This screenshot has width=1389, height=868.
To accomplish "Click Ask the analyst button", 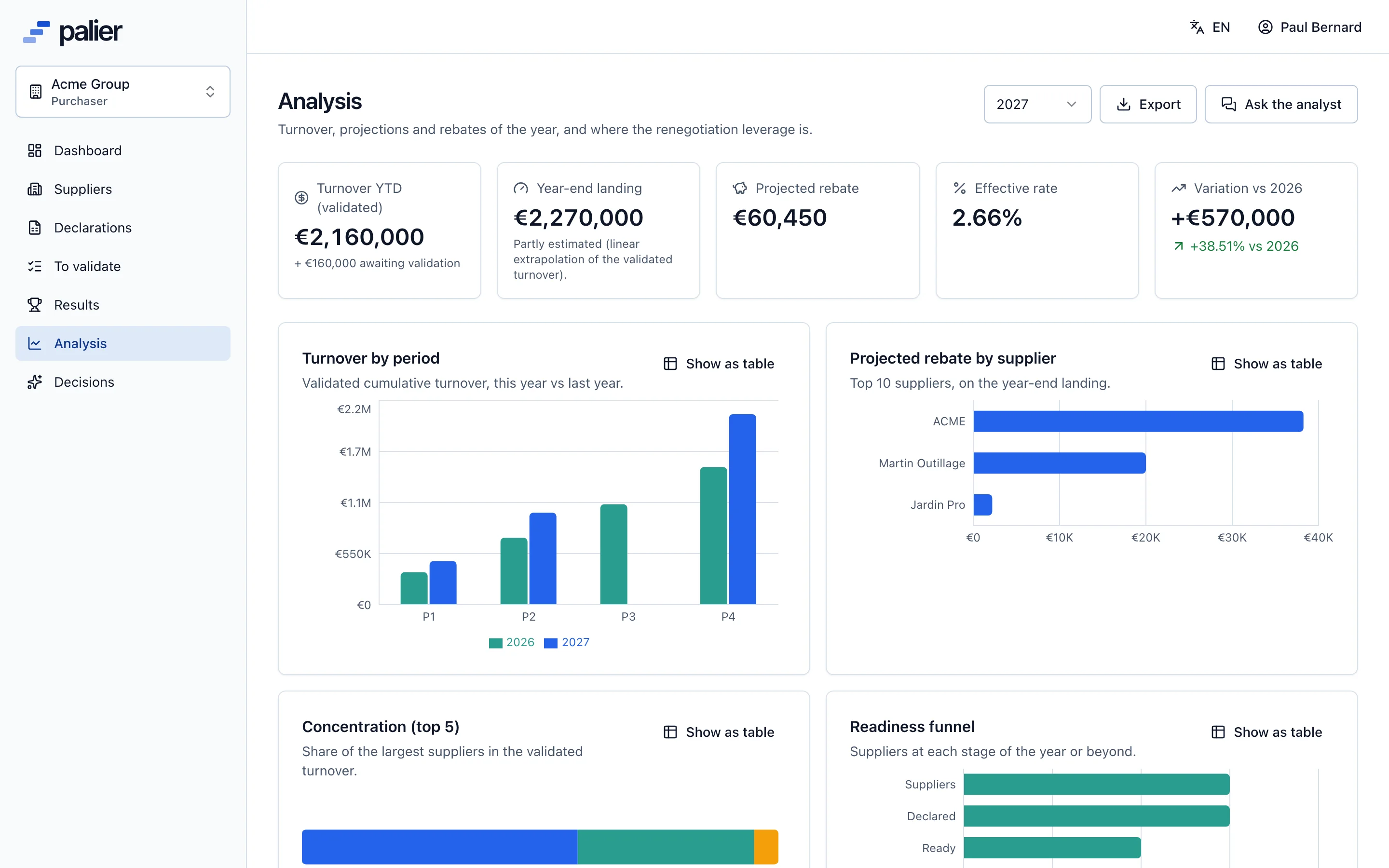I will 1281,104.
